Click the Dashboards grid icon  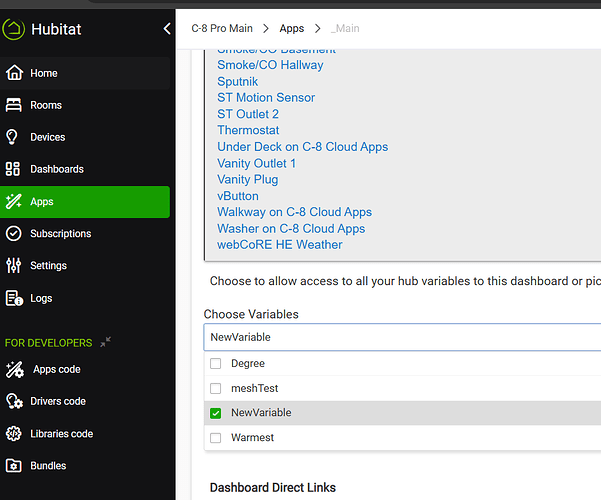tap(13, 169)
